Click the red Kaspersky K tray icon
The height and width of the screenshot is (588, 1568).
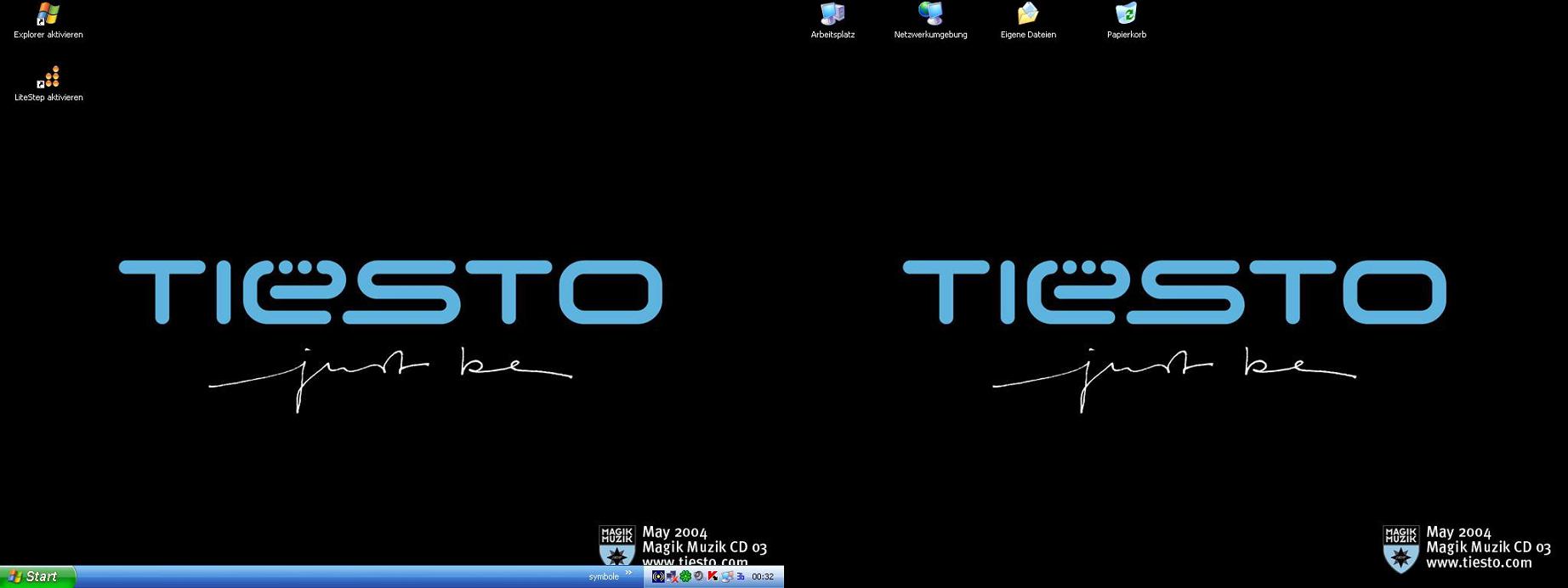point(713,576)
